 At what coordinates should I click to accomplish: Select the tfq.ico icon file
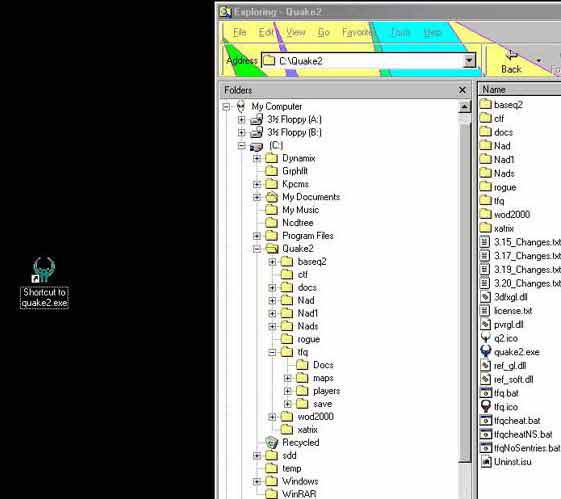[486, 407]
